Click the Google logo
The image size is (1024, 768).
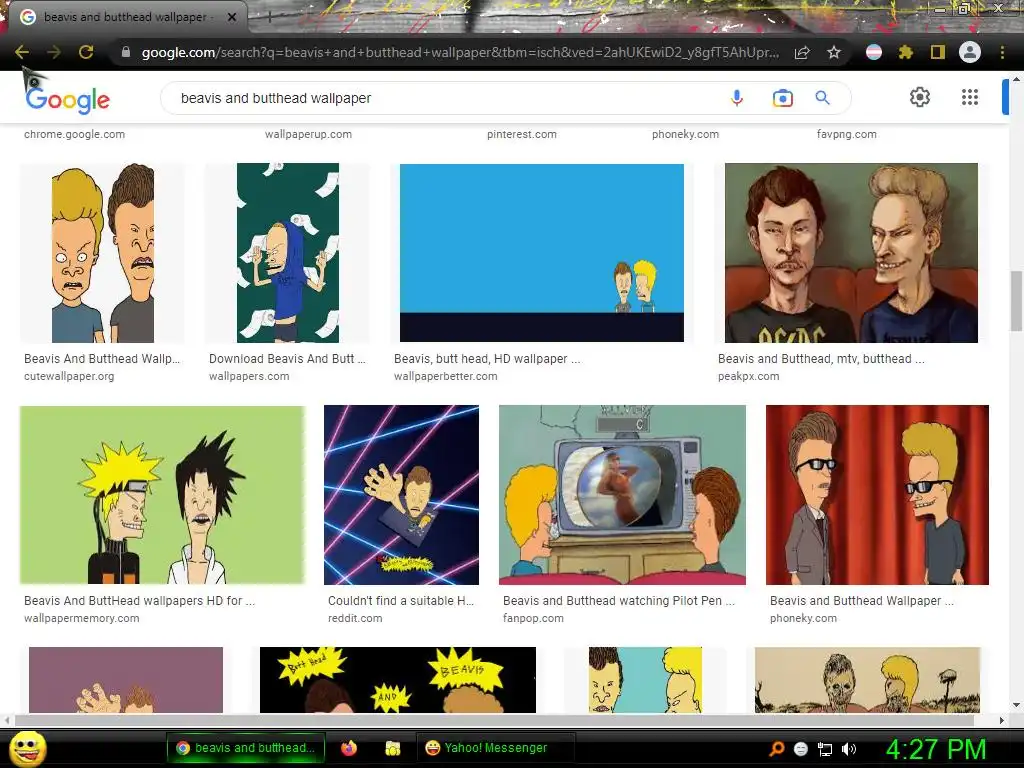point(67,99)
